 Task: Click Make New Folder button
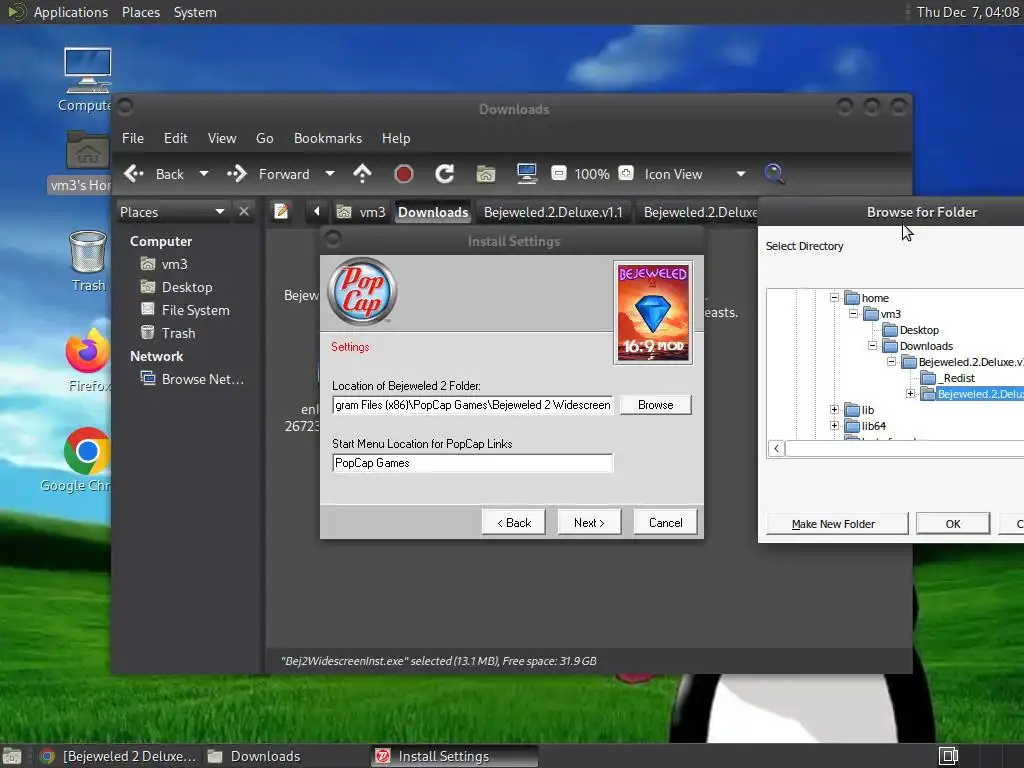pos(837,524)
